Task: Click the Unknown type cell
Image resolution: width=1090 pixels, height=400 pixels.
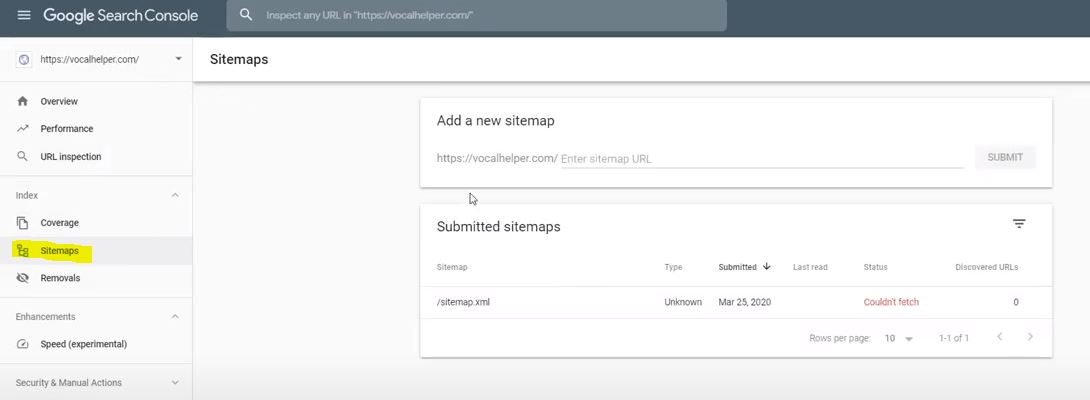Action: pyautogui.click(x=683, y=303)
